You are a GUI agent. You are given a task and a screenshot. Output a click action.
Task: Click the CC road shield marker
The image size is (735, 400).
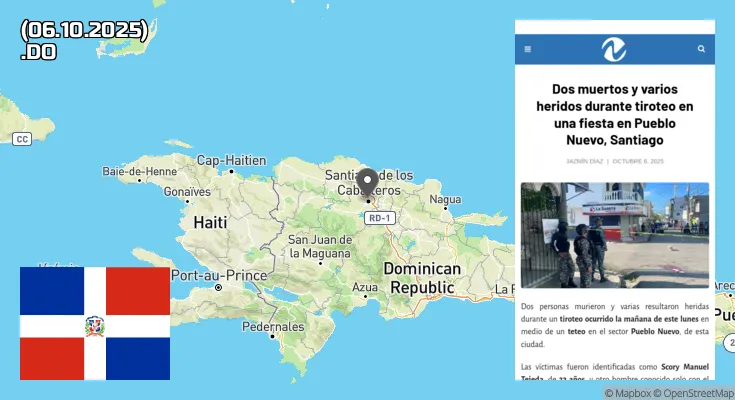tap(21, 139)
